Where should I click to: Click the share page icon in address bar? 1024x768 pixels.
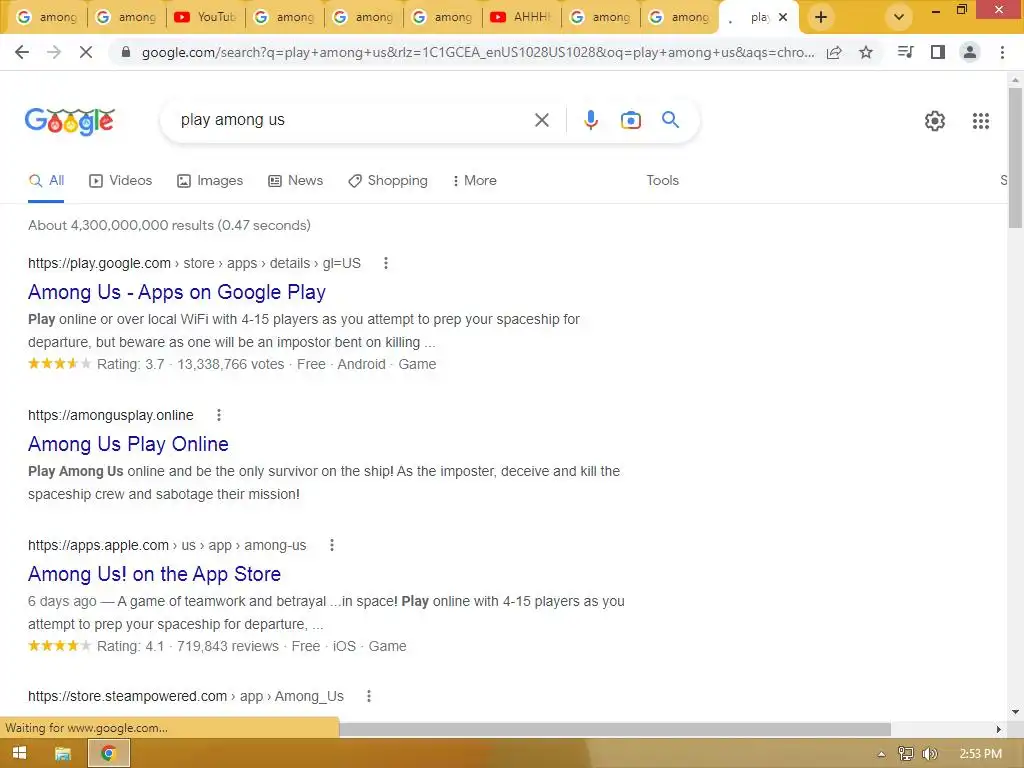click(x=834, y=52)
